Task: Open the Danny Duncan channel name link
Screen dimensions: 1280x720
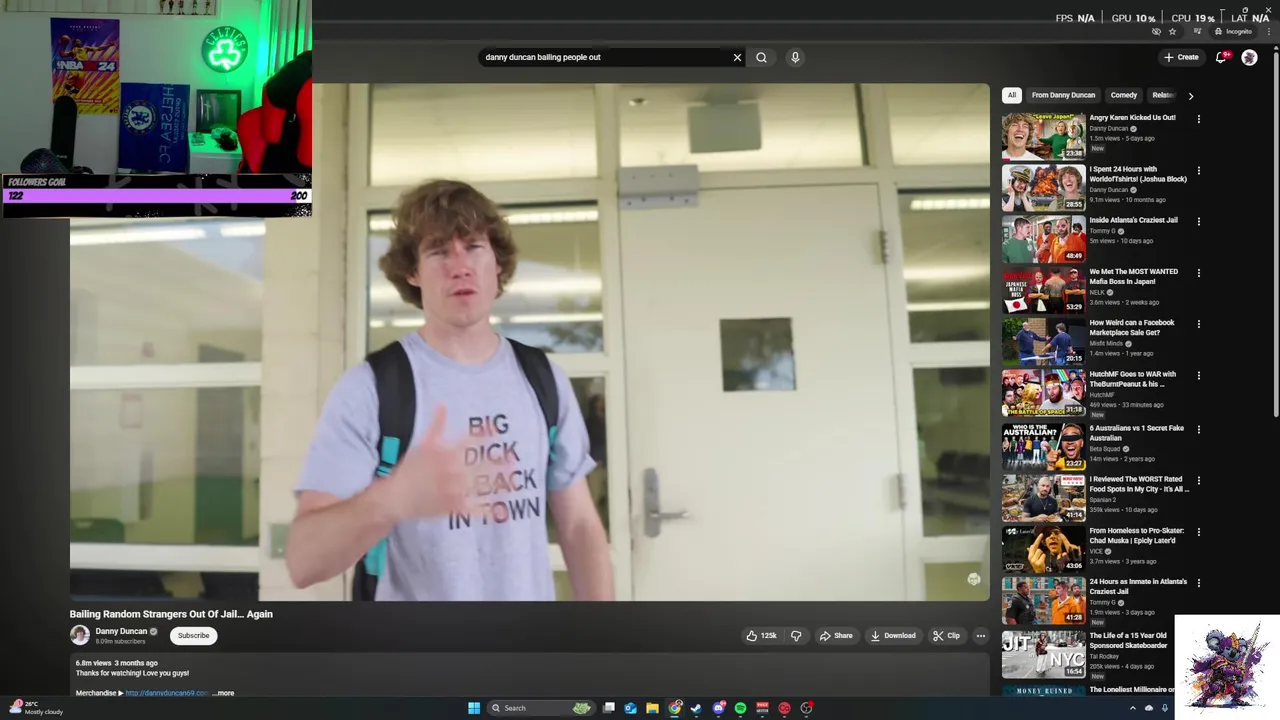Action: tap(121, 631)
